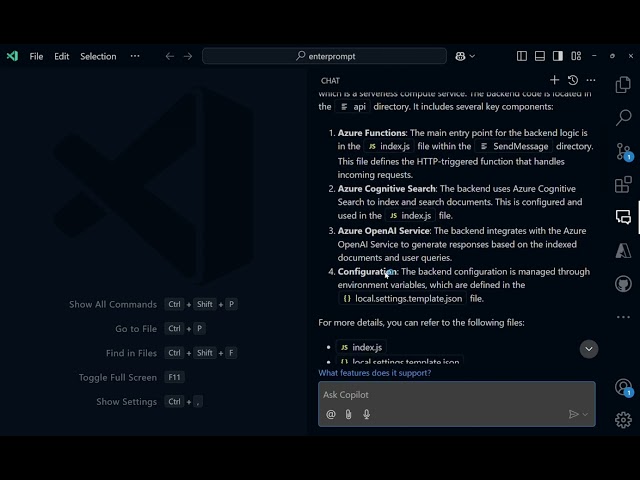Click 'For more details' sentence text
Screen dimensions: 640x480
coord(421,322)
